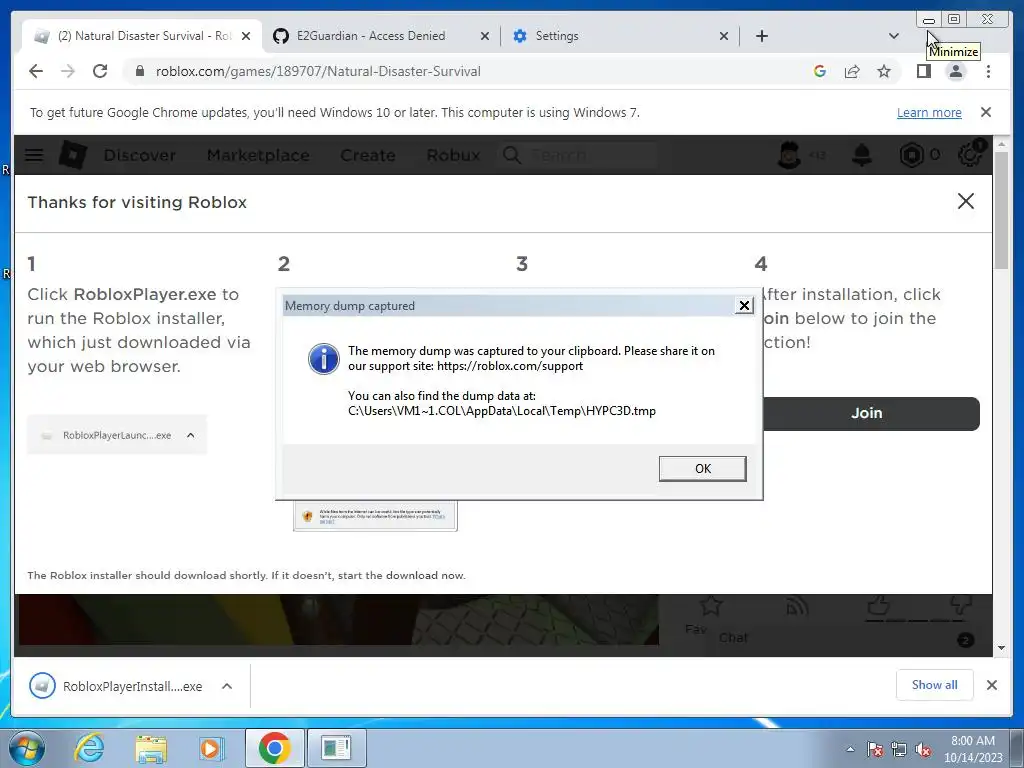Bookmark this tab with the star icon
This screenshot has width=1024, height=768.
click(x=884, y=71)
